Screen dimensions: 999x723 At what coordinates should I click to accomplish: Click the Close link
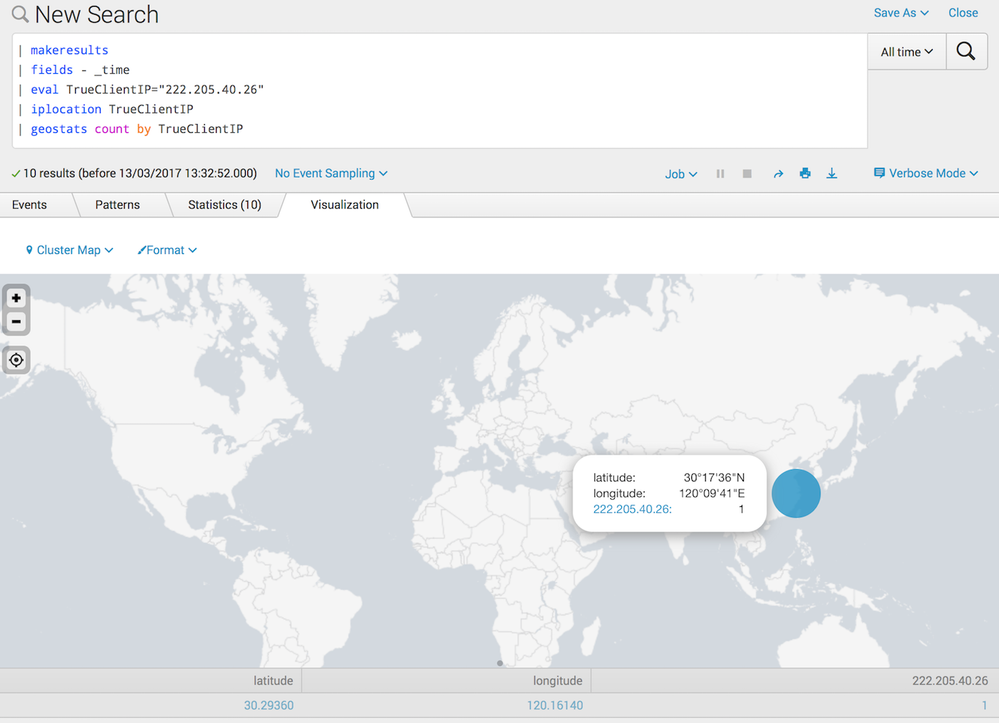click(x=963, y=13)
